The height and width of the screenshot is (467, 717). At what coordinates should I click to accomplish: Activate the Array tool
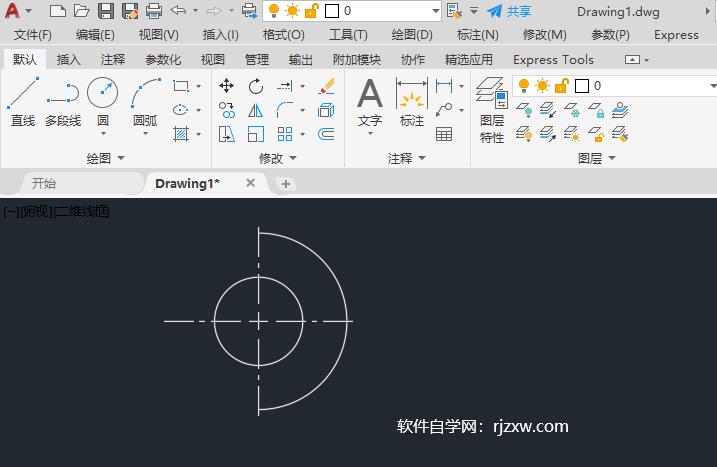285,134
